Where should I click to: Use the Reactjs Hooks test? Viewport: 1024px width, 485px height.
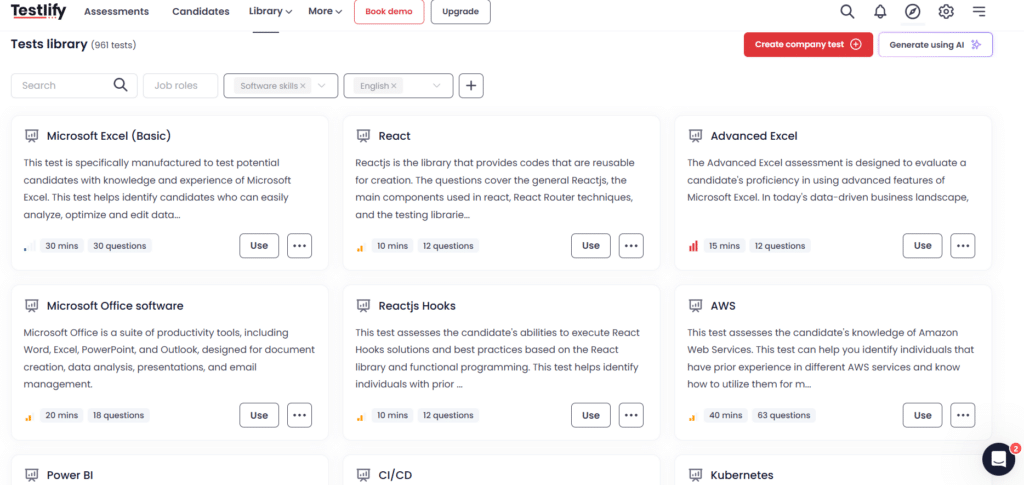pos(591,415)
